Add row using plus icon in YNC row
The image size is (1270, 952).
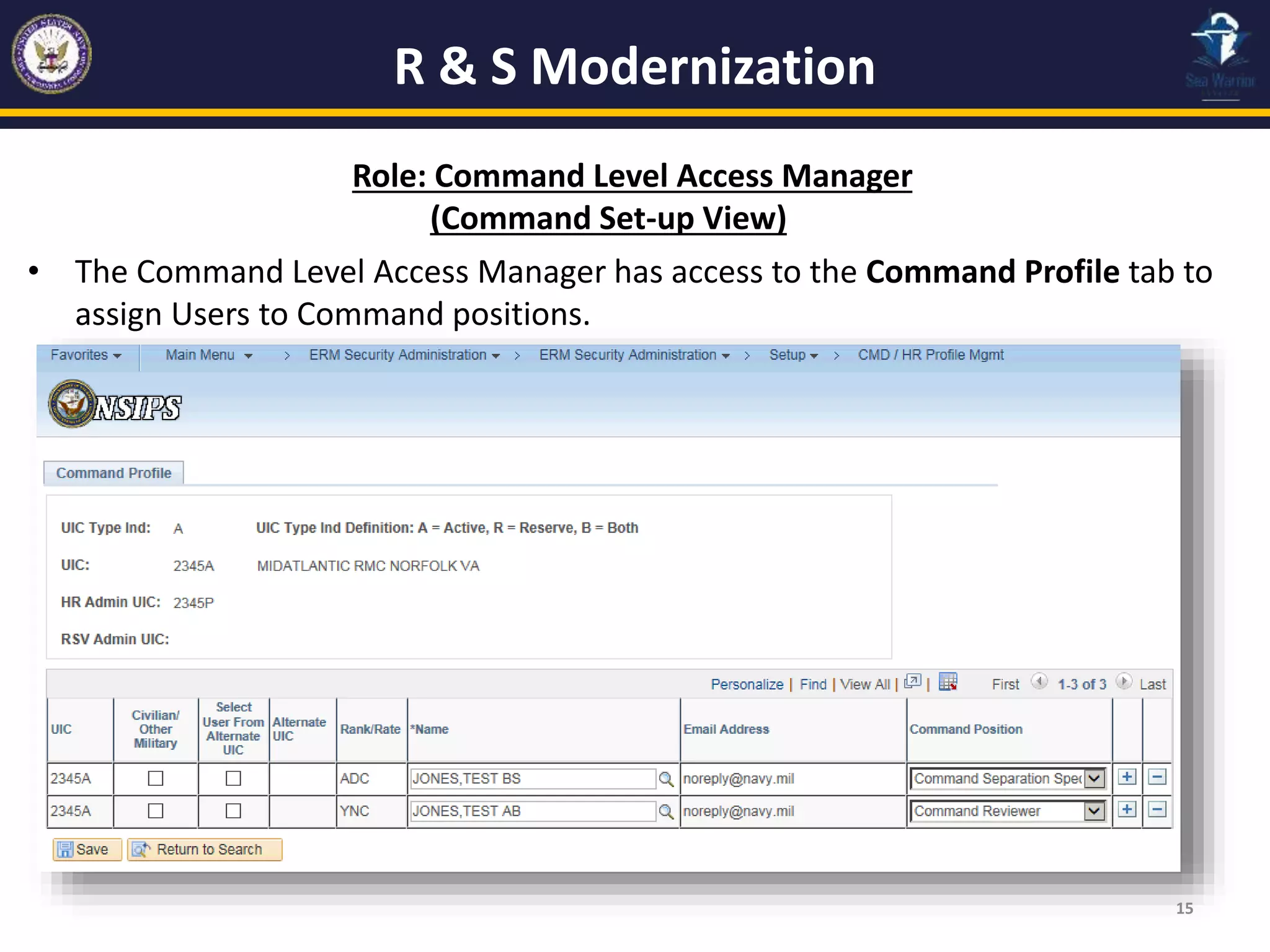pyautogui.click(x=1127, y=809)
